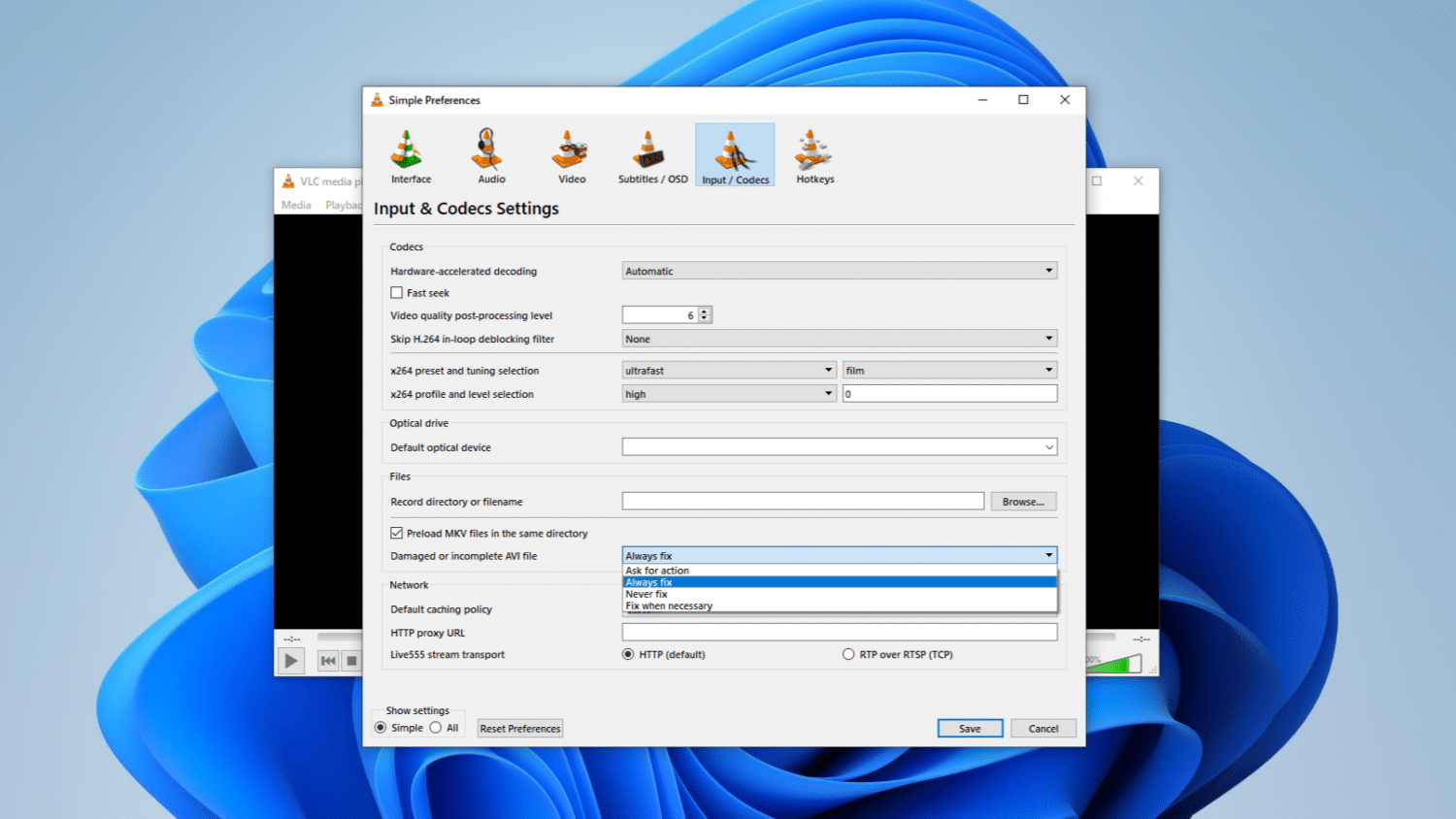This screenshot has height=819, width=1456.
Task: Click the Damaged or incomplete AVI file label
Action: tap(463, 557)
